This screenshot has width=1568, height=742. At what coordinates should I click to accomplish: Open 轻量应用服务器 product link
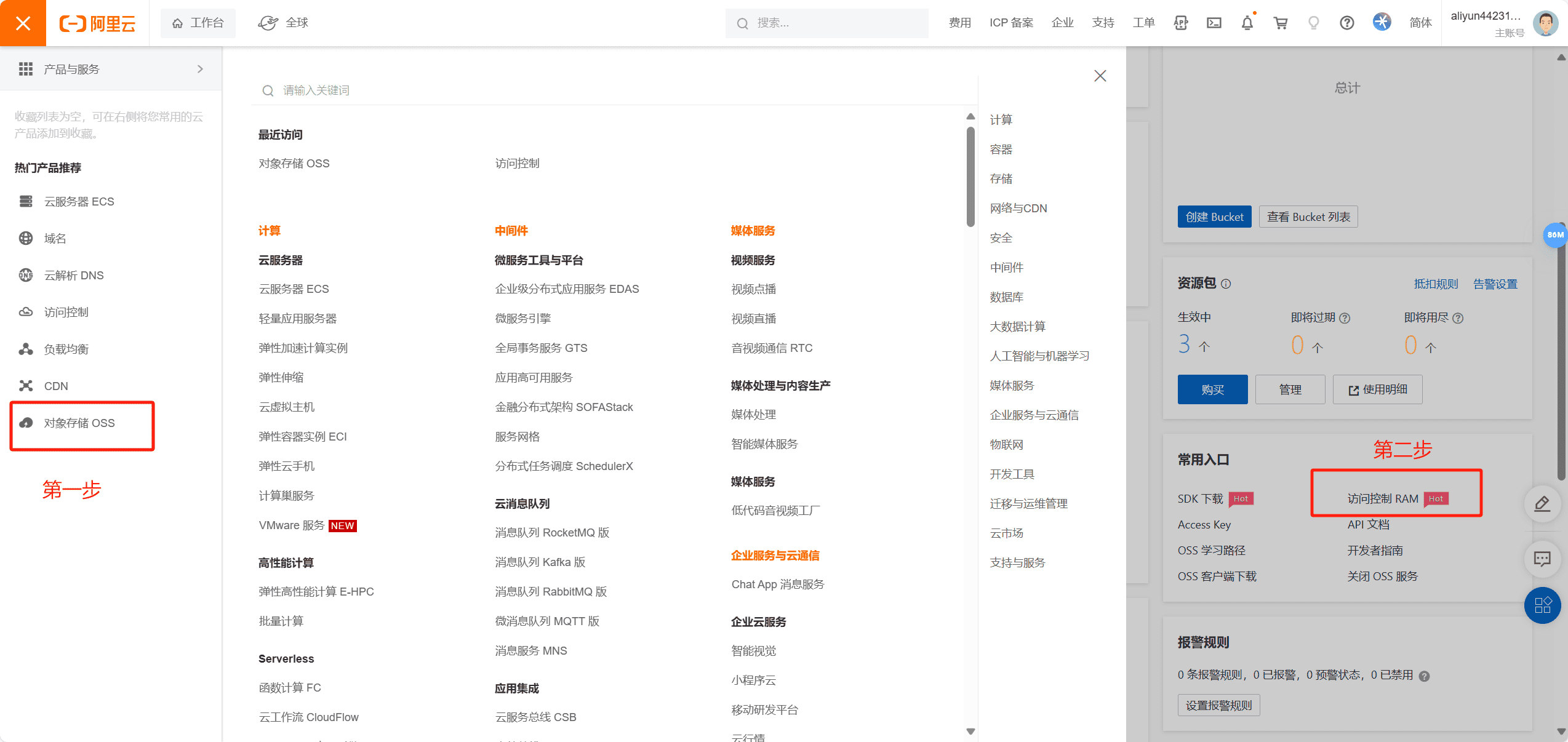(297, 318)
